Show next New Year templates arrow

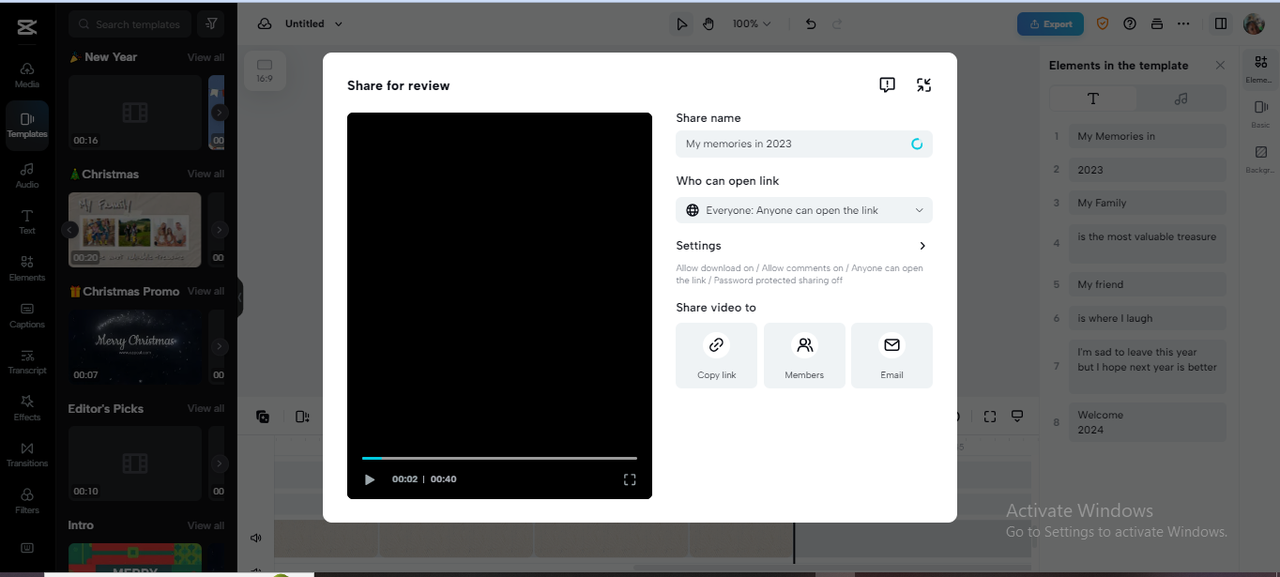click(220, 113)
